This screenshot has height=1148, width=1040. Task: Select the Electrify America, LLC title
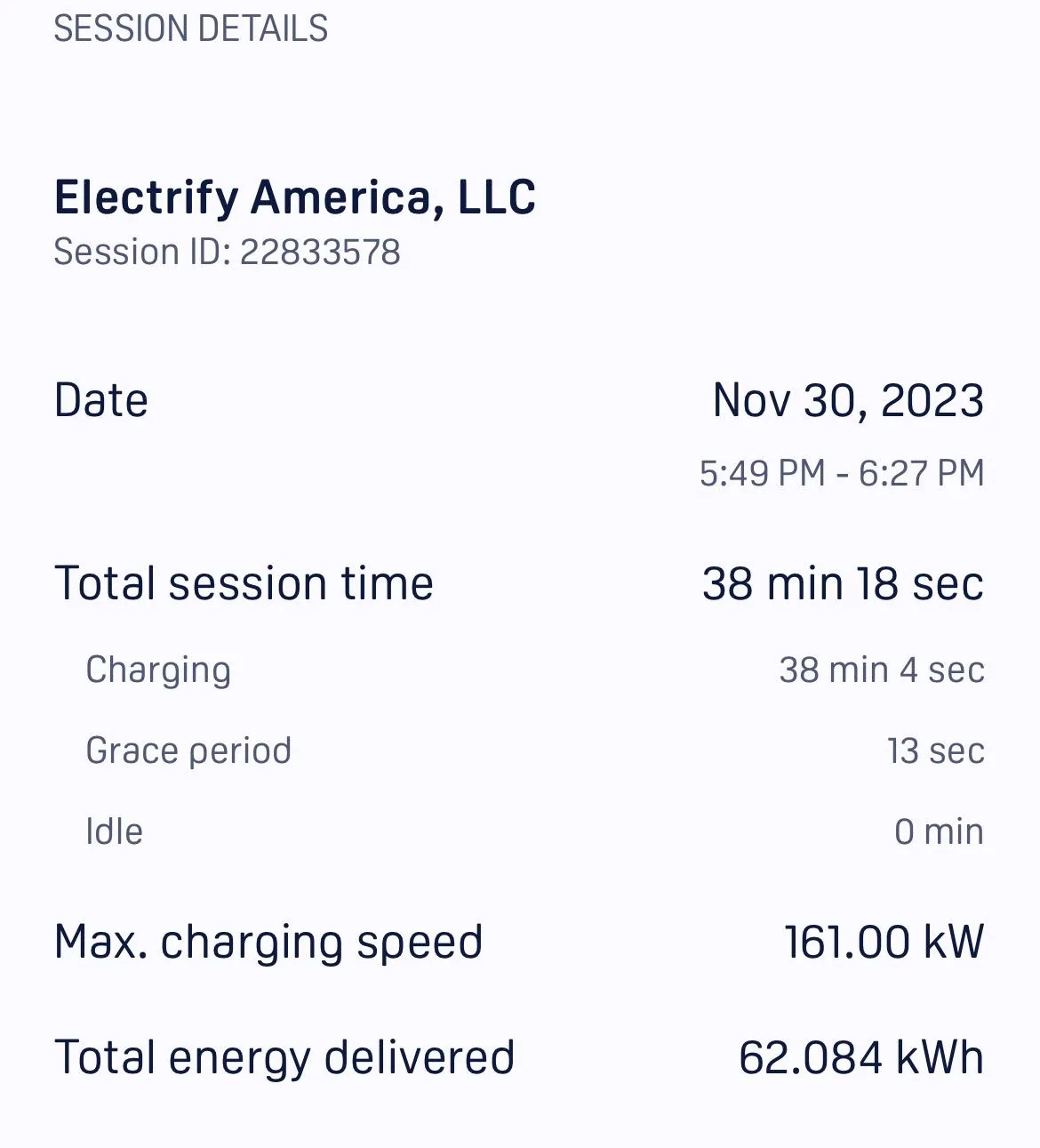click(295, 197)
